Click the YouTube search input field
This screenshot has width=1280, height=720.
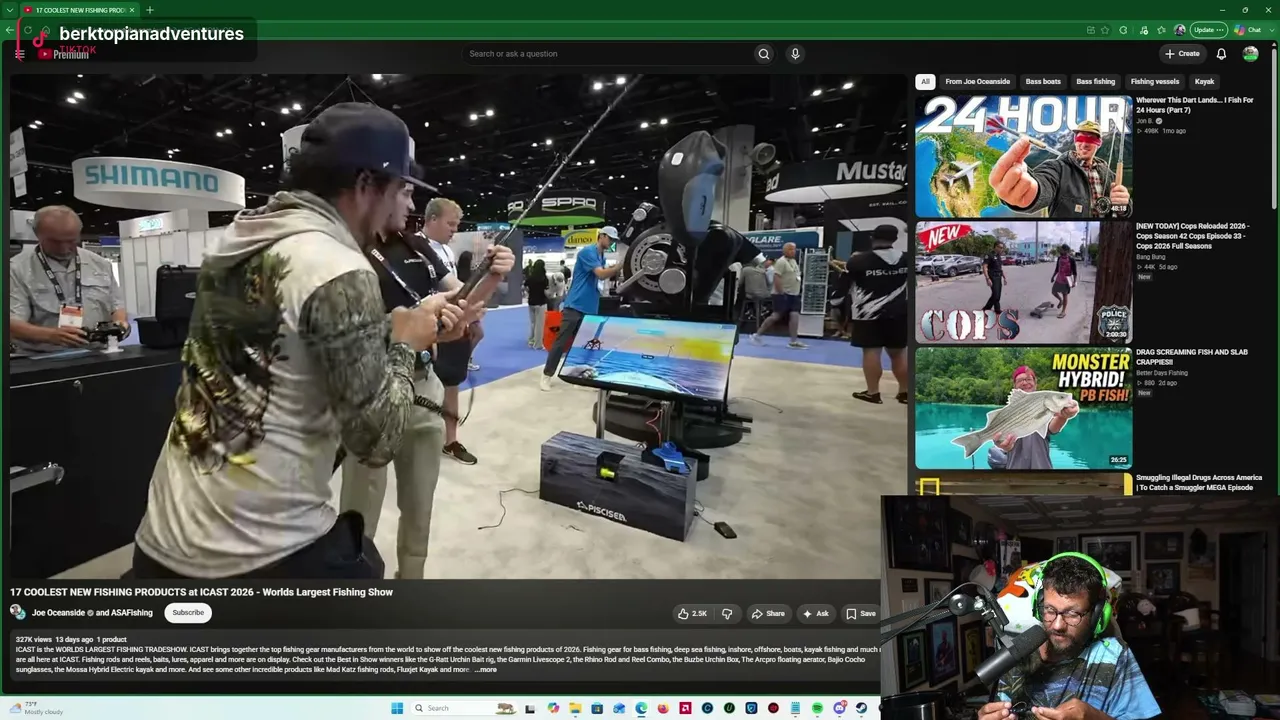coord(610,54)
